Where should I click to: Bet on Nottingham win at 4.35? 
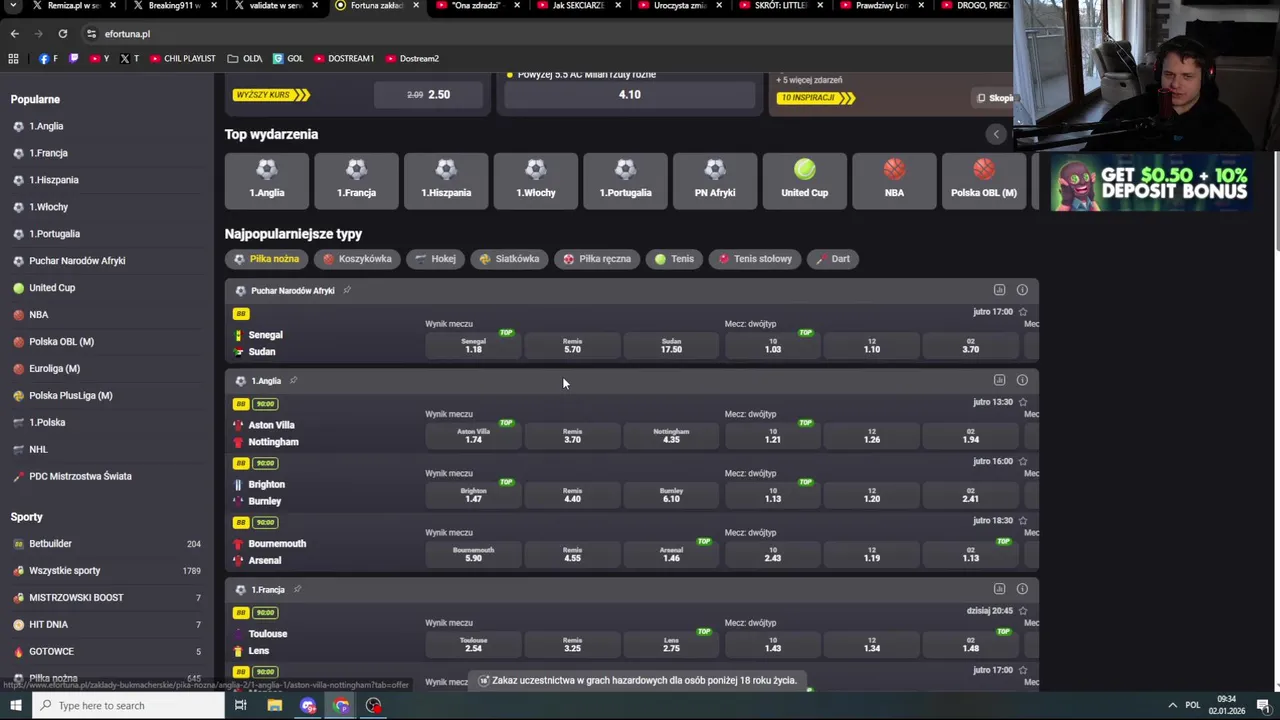(x=671, y=436)
